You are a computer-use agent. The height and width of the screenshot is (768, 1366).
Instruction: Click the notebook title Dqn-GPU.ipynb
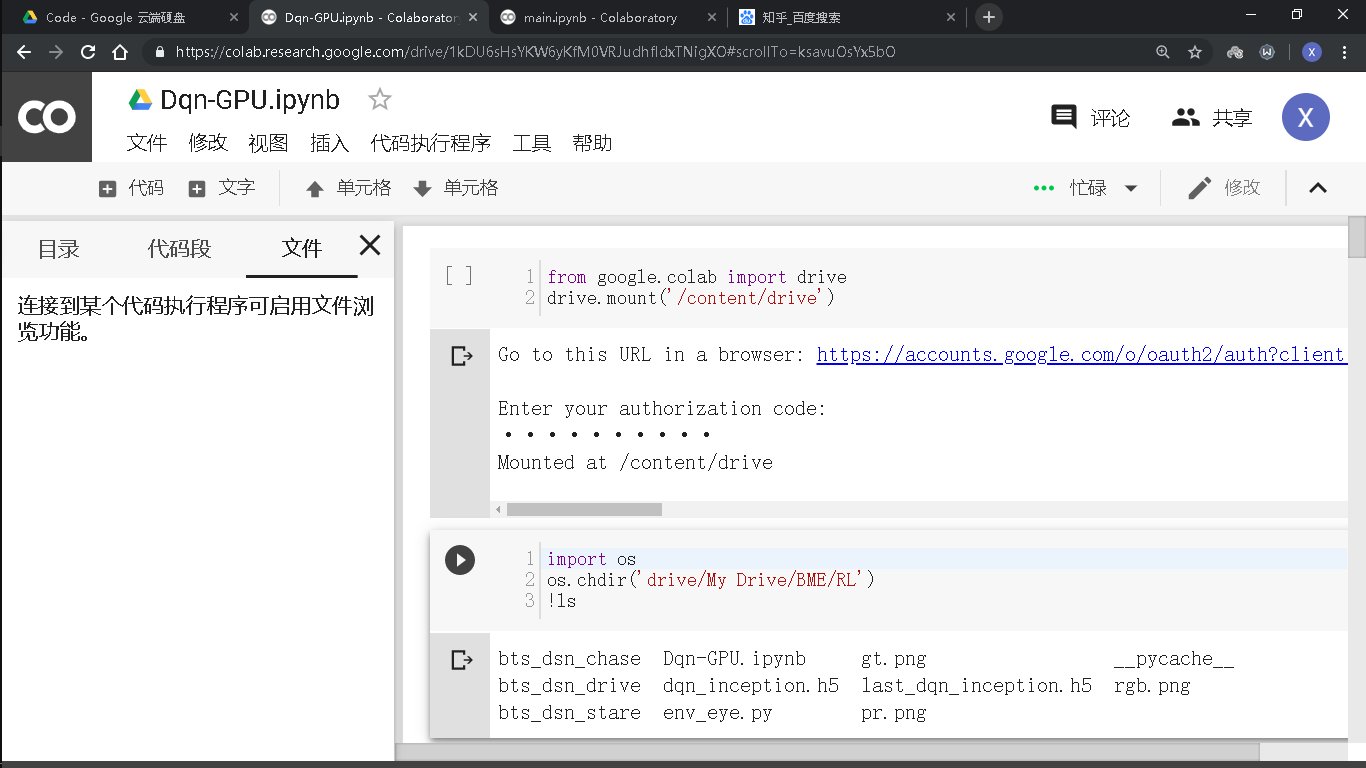click(250, 100)
